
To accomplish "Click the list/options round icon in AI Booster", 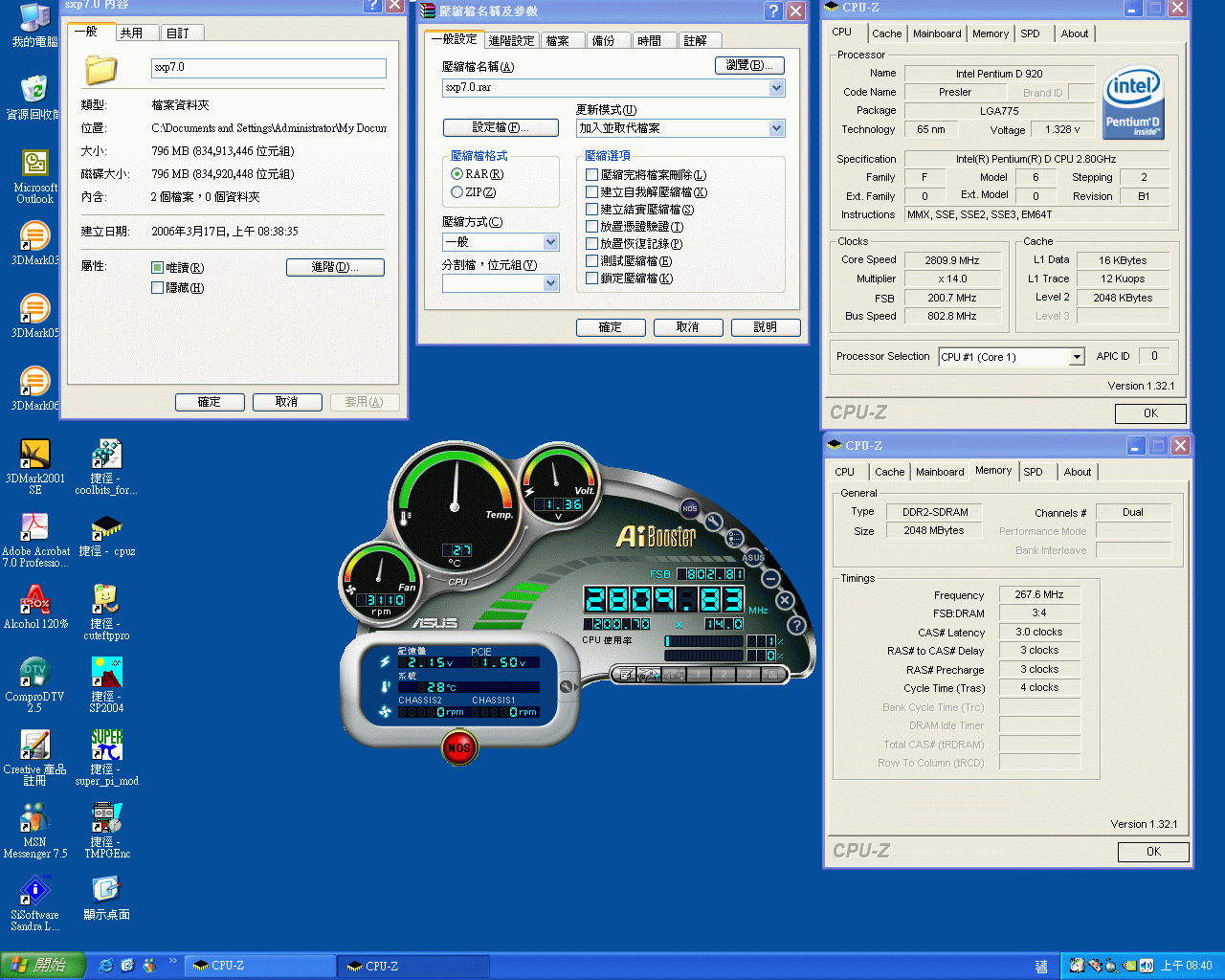I will click(735, 538).
